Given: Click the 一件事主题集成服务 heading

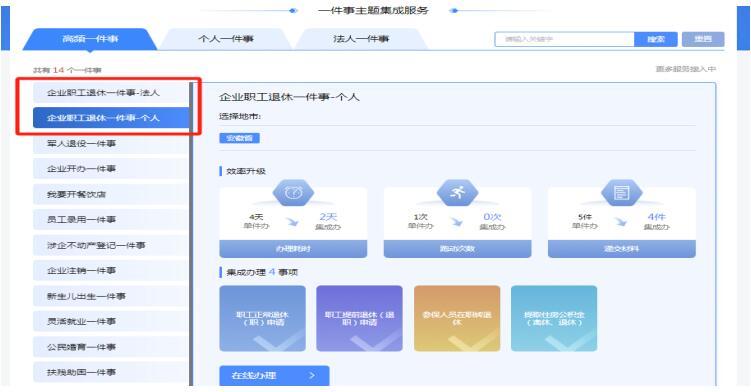Looking at the screenshot, I should [373, 10].
